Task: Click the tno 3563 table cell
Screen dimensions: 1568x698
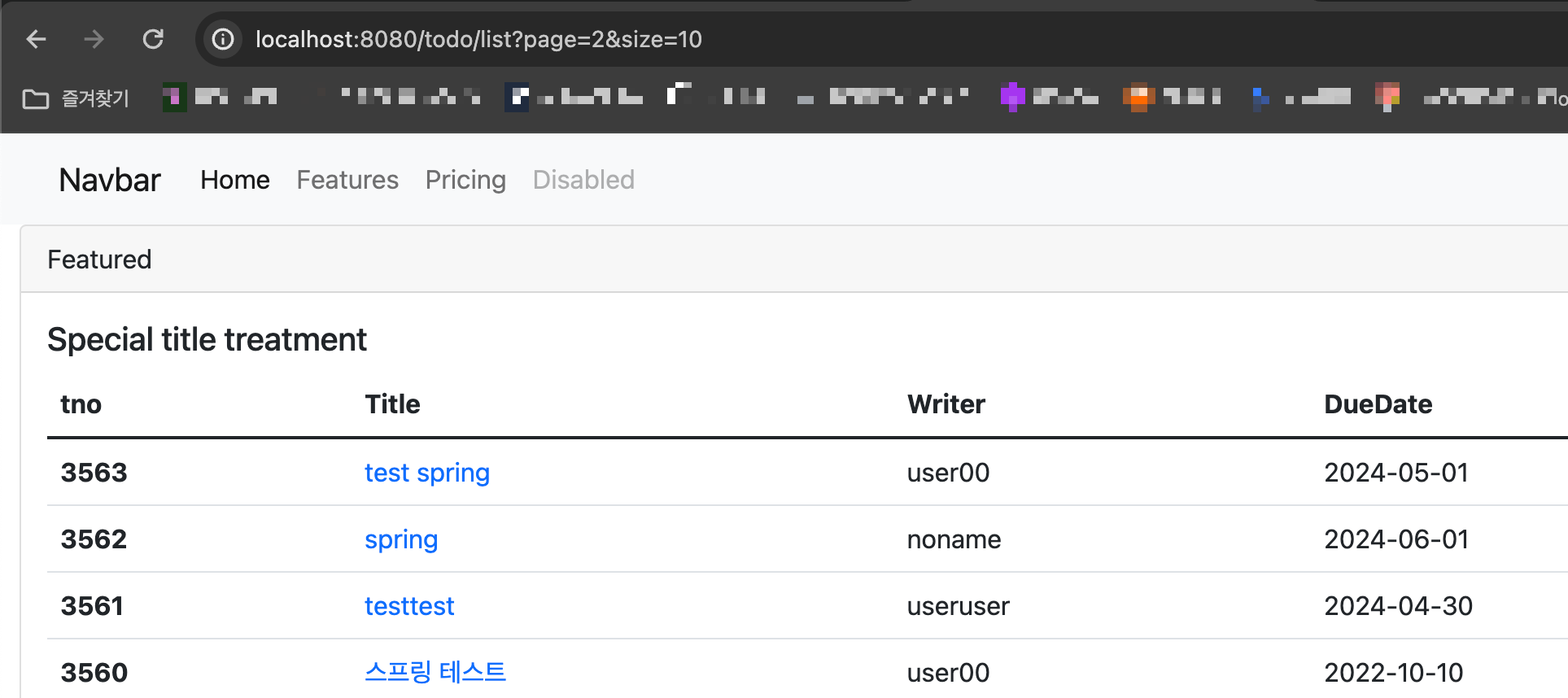Action: point(94,473)
